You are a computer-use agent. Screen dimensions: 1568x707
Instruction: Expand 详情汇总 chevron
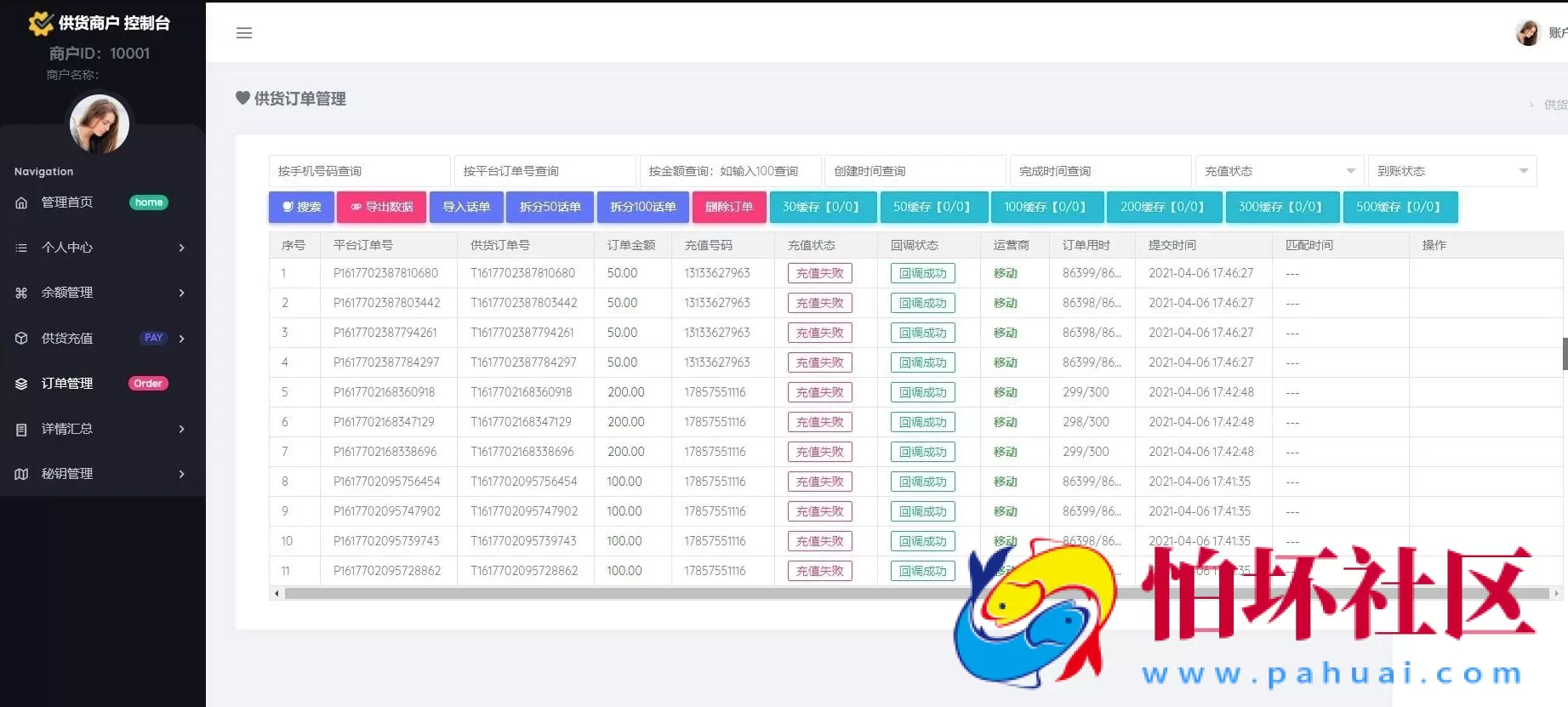tap(181, 429)
